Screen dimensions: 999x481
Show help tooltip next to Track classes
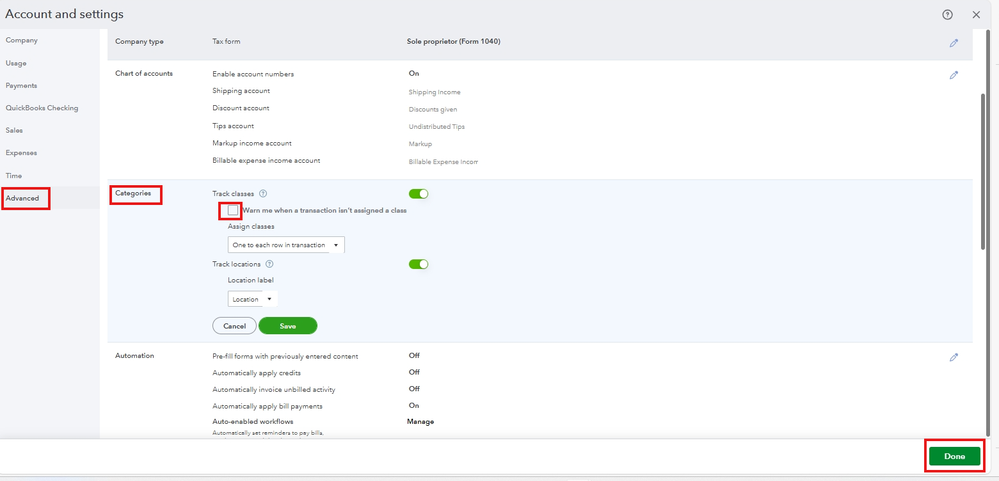263,193
